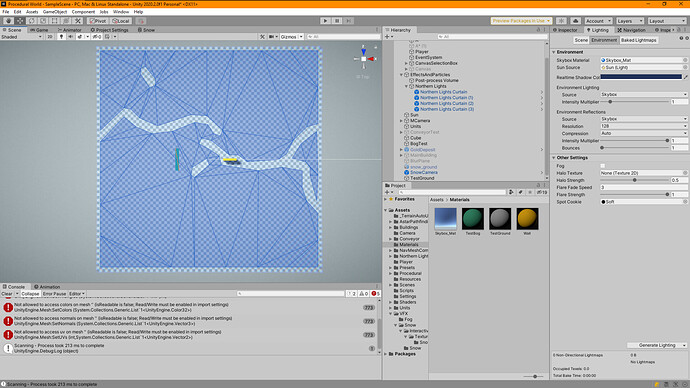The image size is (690, 388).
Task: Click the Generate Lighting button
Action: (657, 345)
